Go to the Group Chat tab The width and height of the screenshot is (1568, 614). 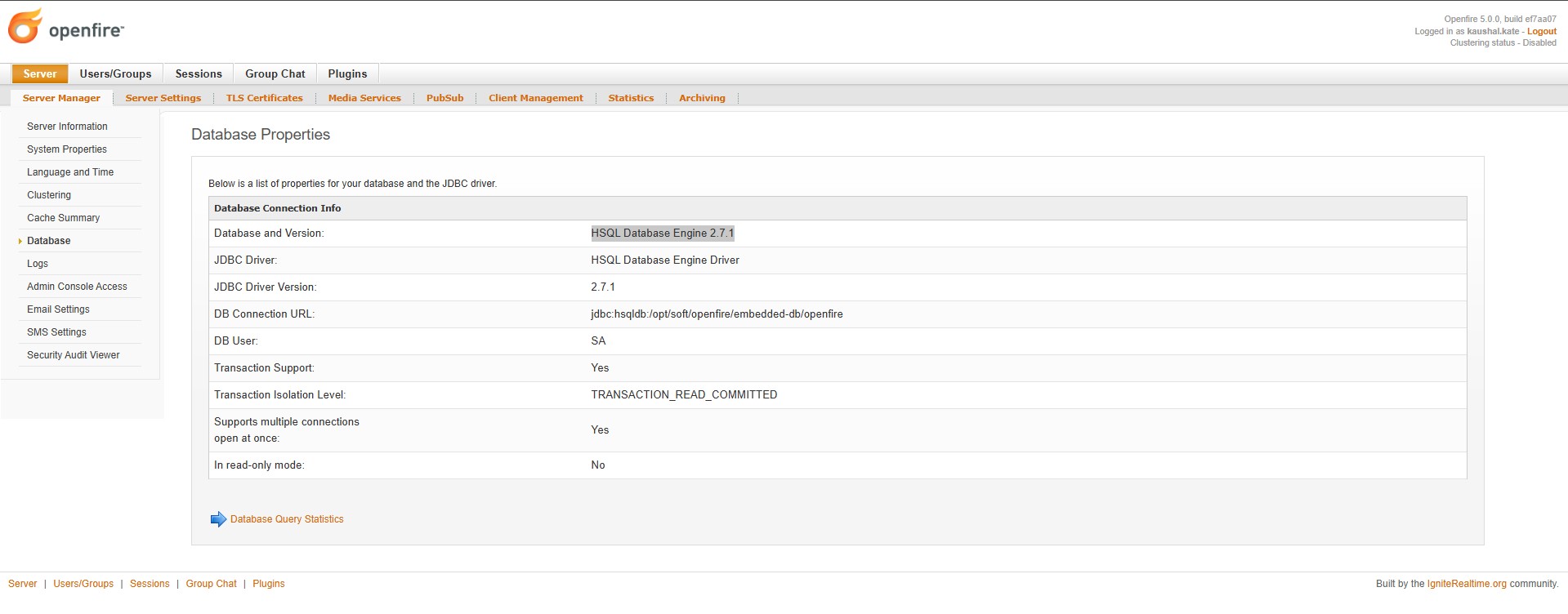275,73
